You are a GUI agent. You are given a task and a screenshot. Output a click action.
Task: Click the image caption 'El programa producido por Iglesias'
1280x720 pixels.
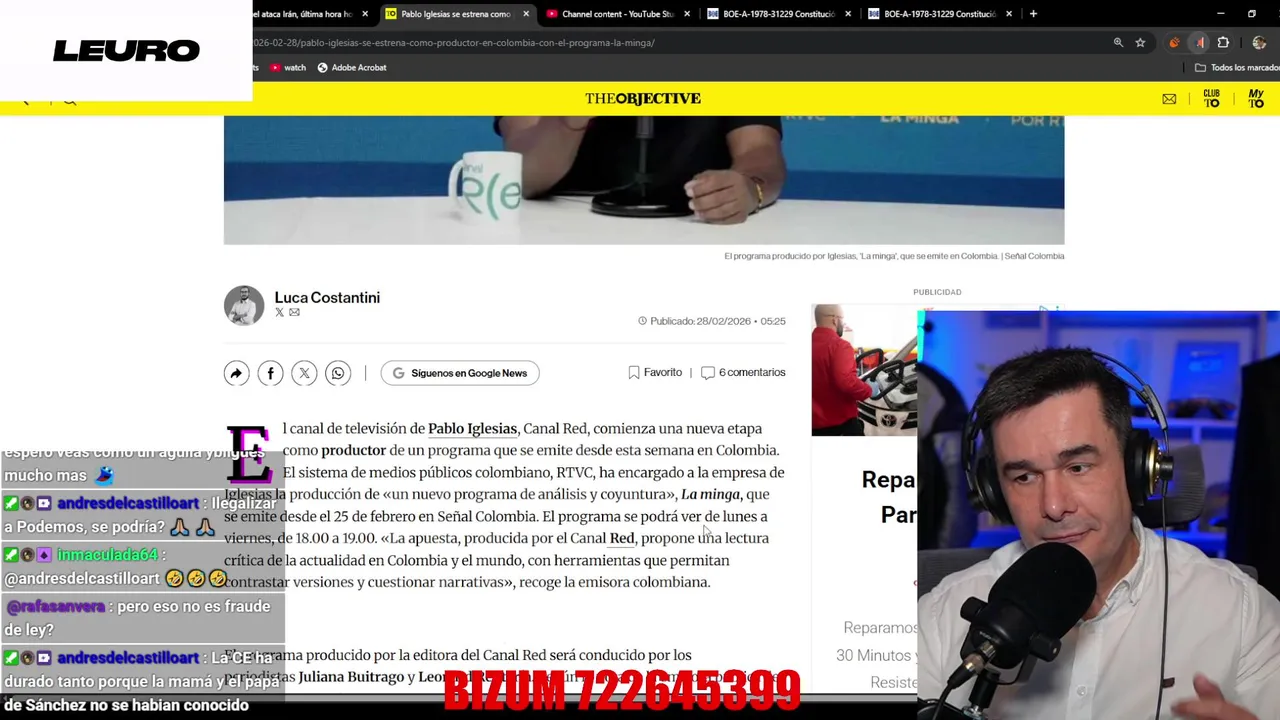pyautogui.click(x=894, y=256)
